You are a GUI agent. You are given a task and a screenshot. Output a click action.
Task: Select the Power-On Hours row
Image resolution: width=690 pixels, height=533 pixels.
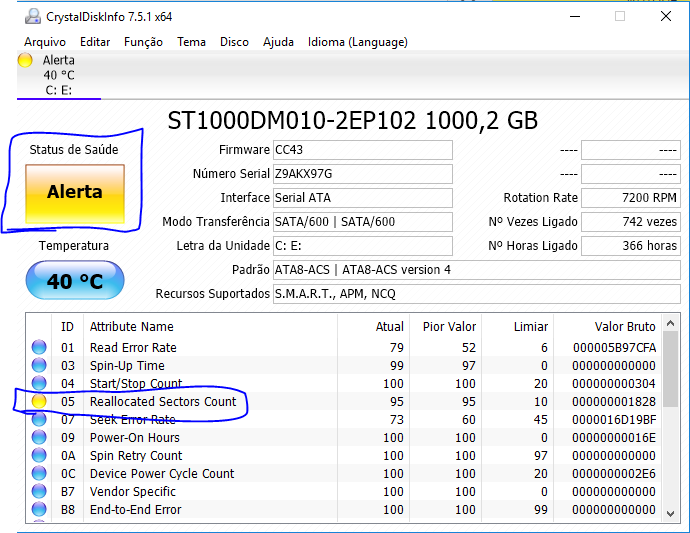[344, 438]
